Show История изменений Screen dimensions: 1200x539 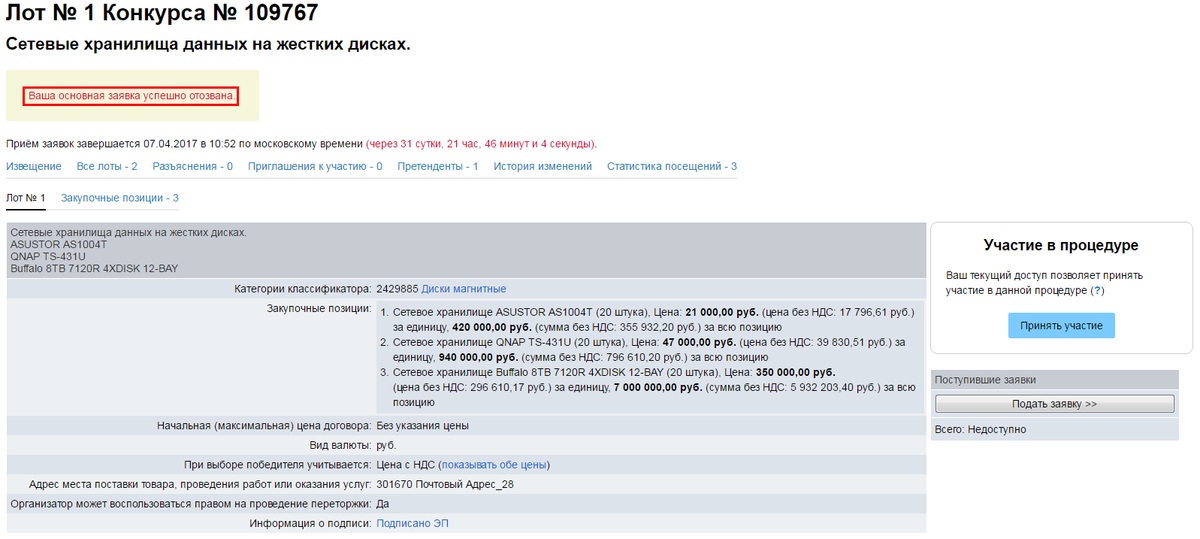pyautogui.click(x=542, y=166)
